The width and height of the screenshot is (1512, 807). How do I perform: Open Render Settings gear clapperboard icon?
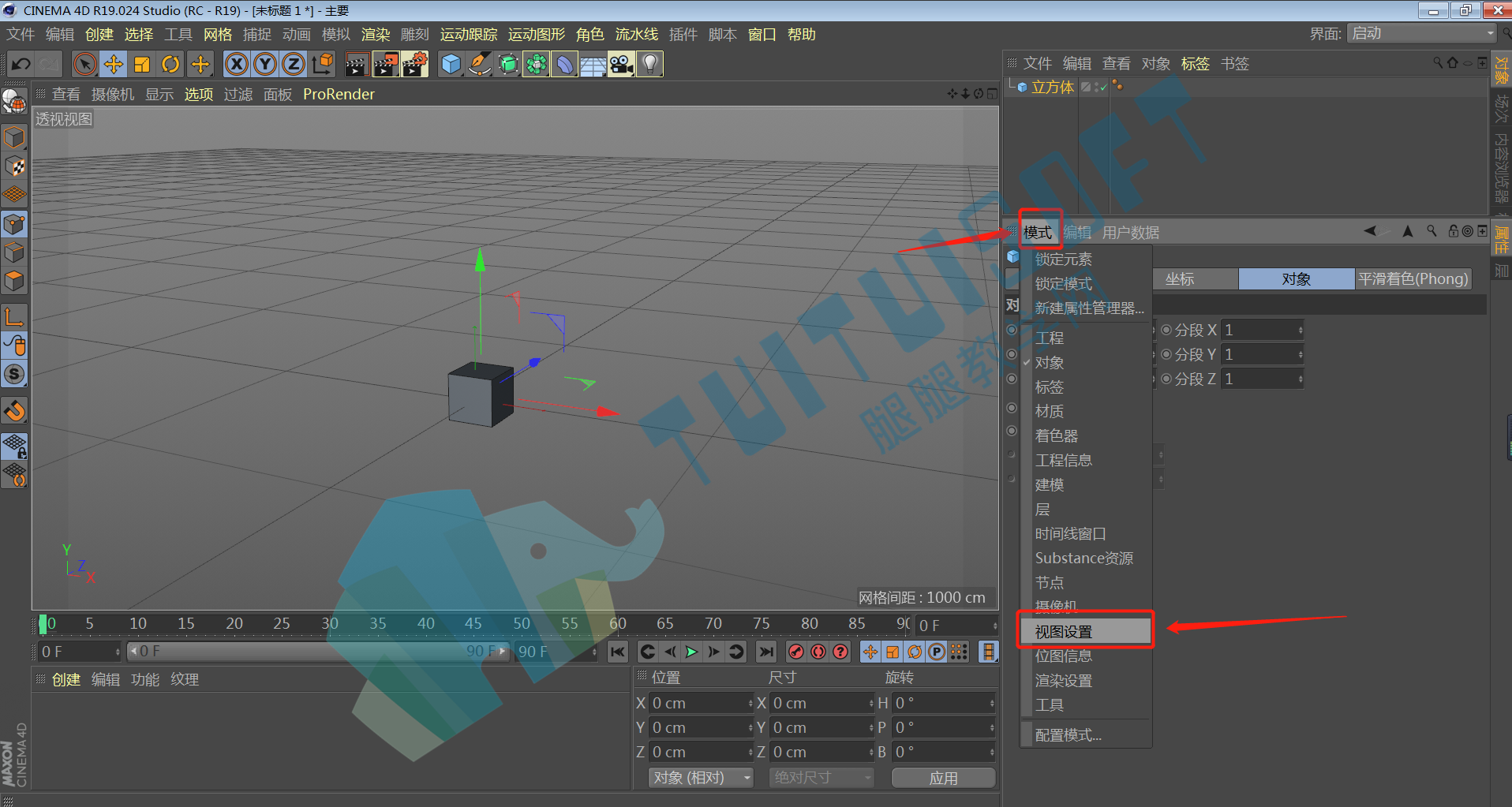[415, 64]
